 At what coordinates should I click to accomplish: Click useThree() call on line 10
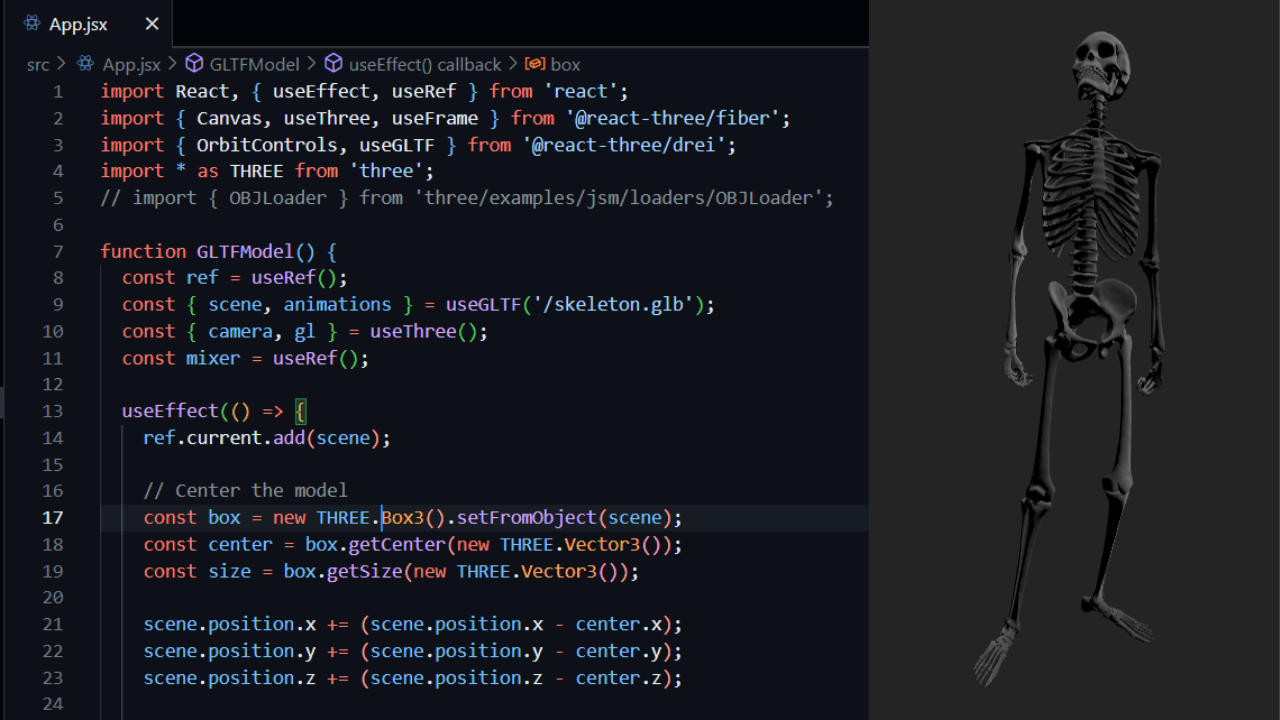[x=424, y=331]
